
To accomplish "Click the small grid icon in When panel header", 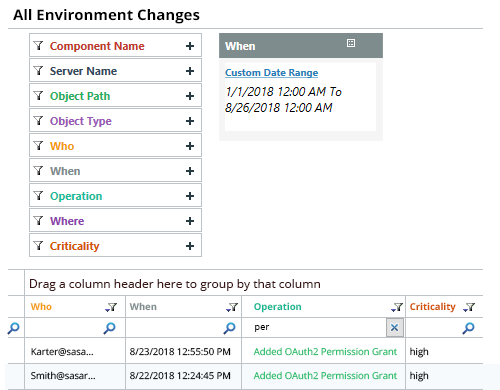I will pyautogui.click(x=351, y=43).
